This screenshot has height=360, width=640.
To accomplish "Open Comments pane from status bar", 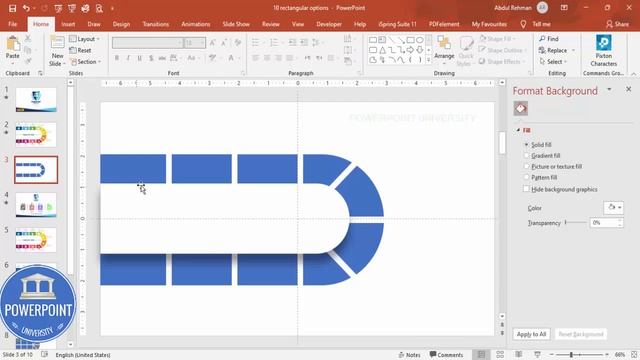I will point(446,355).
